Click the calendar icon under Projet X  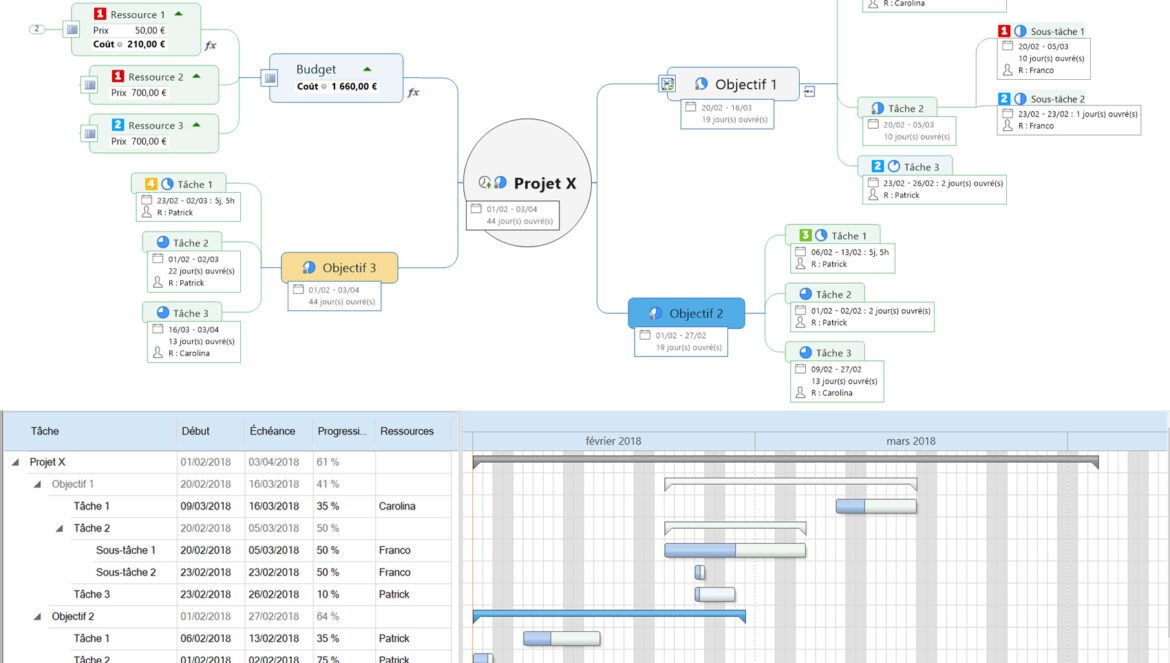click(475, 209)
